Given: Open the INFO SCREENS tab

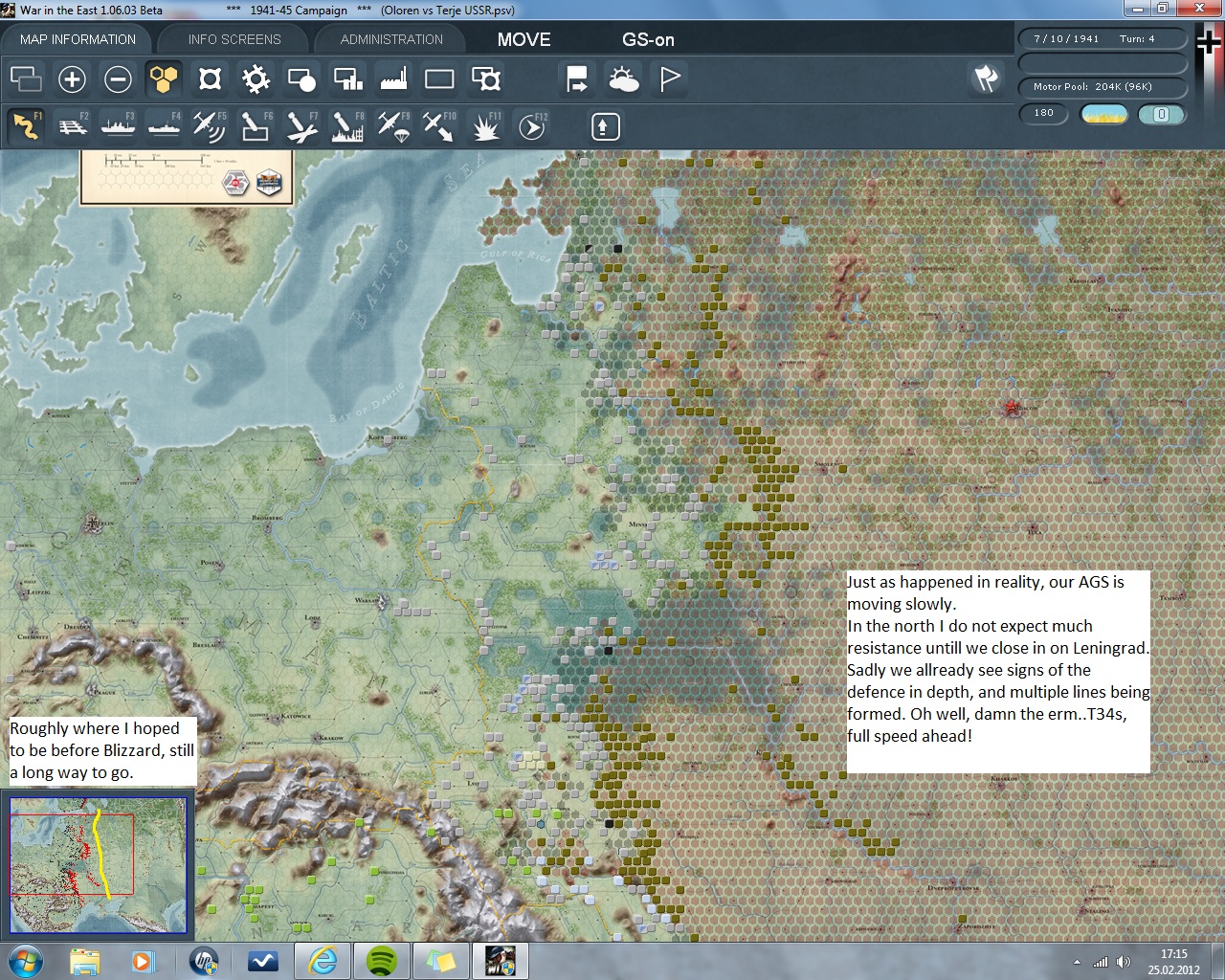Looking at the screenshot, I should tap(234, 39).
